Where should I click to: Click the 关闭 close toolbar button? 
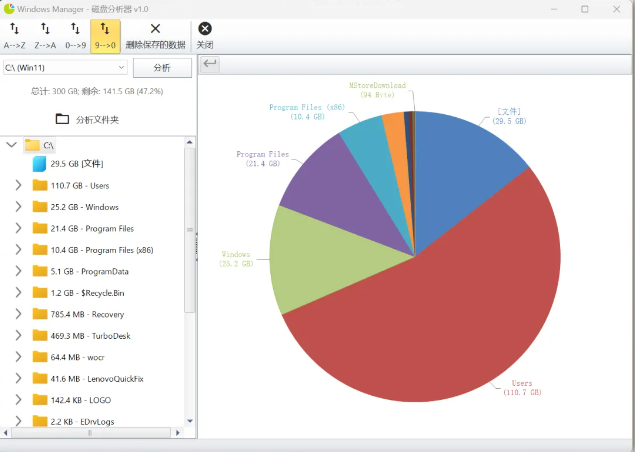[x=205, y=36]
